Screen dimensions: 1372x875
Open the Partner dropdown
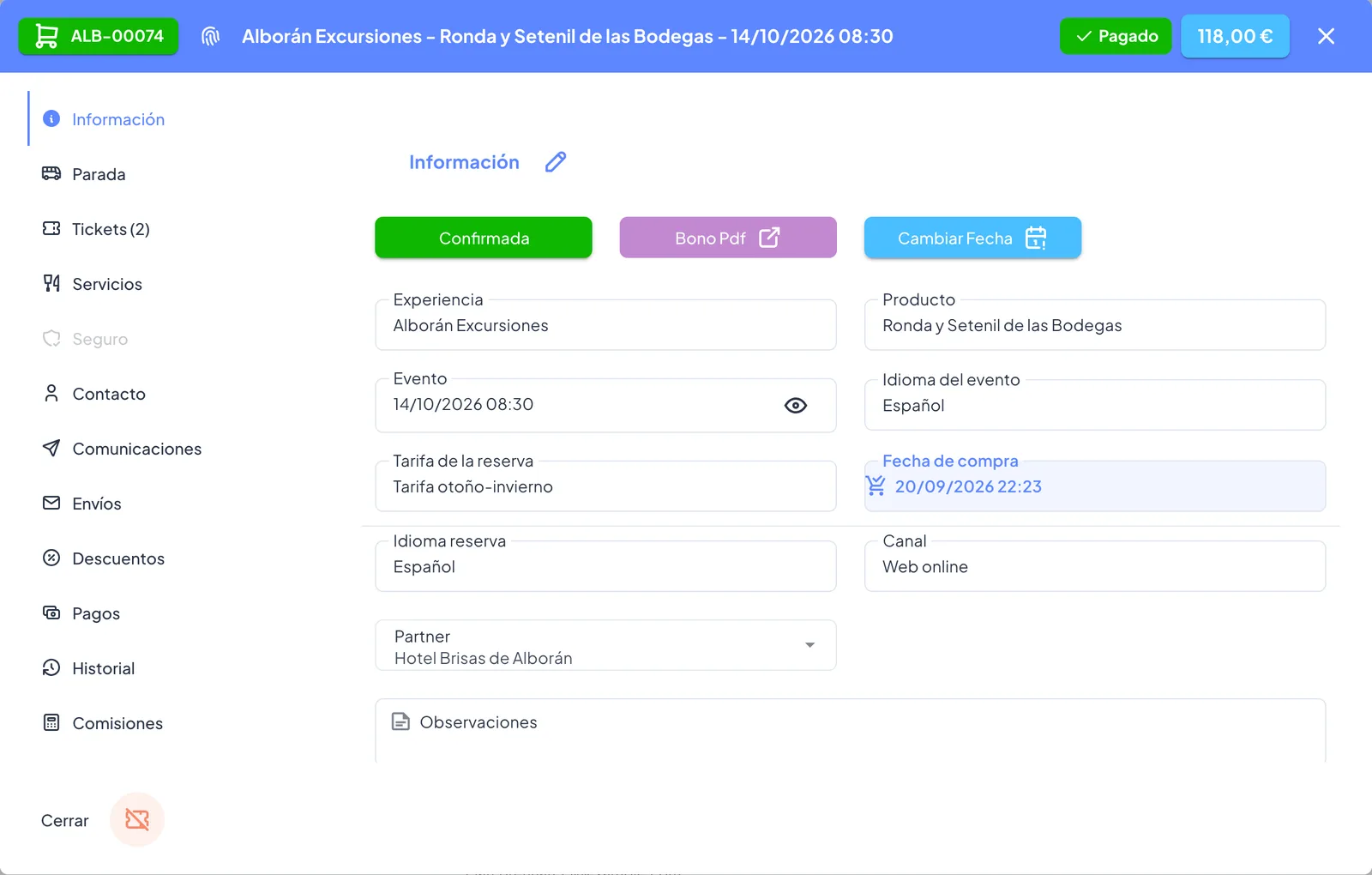(x=605, y=645)
